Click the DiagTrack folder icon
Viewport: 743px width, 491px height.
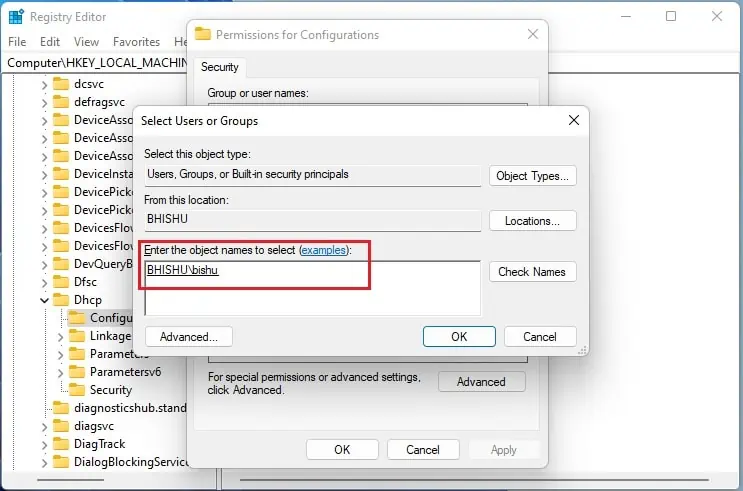(x=61, y=444)
